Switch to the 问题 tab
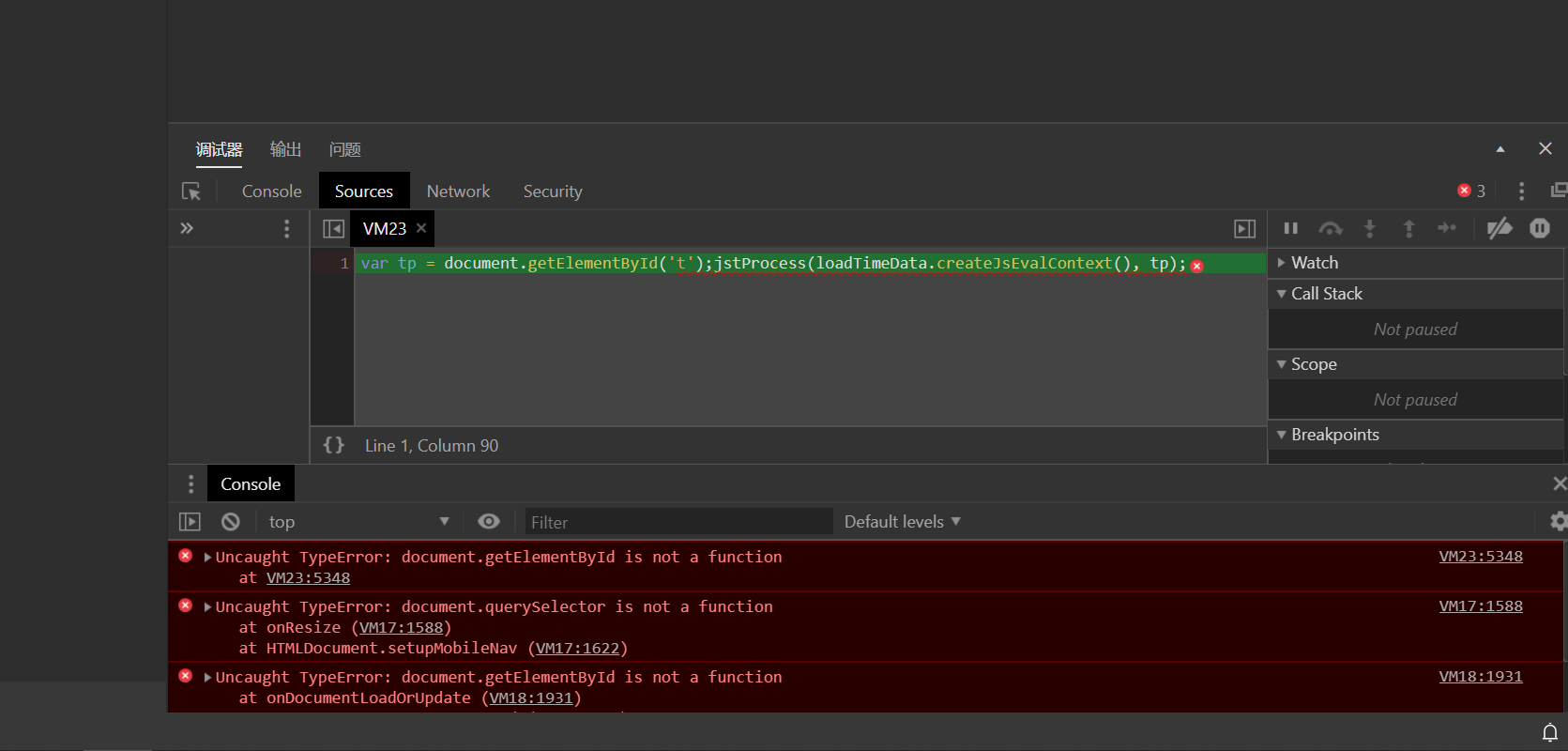The width and height of the screenshot is (1568, 751). 345,149
